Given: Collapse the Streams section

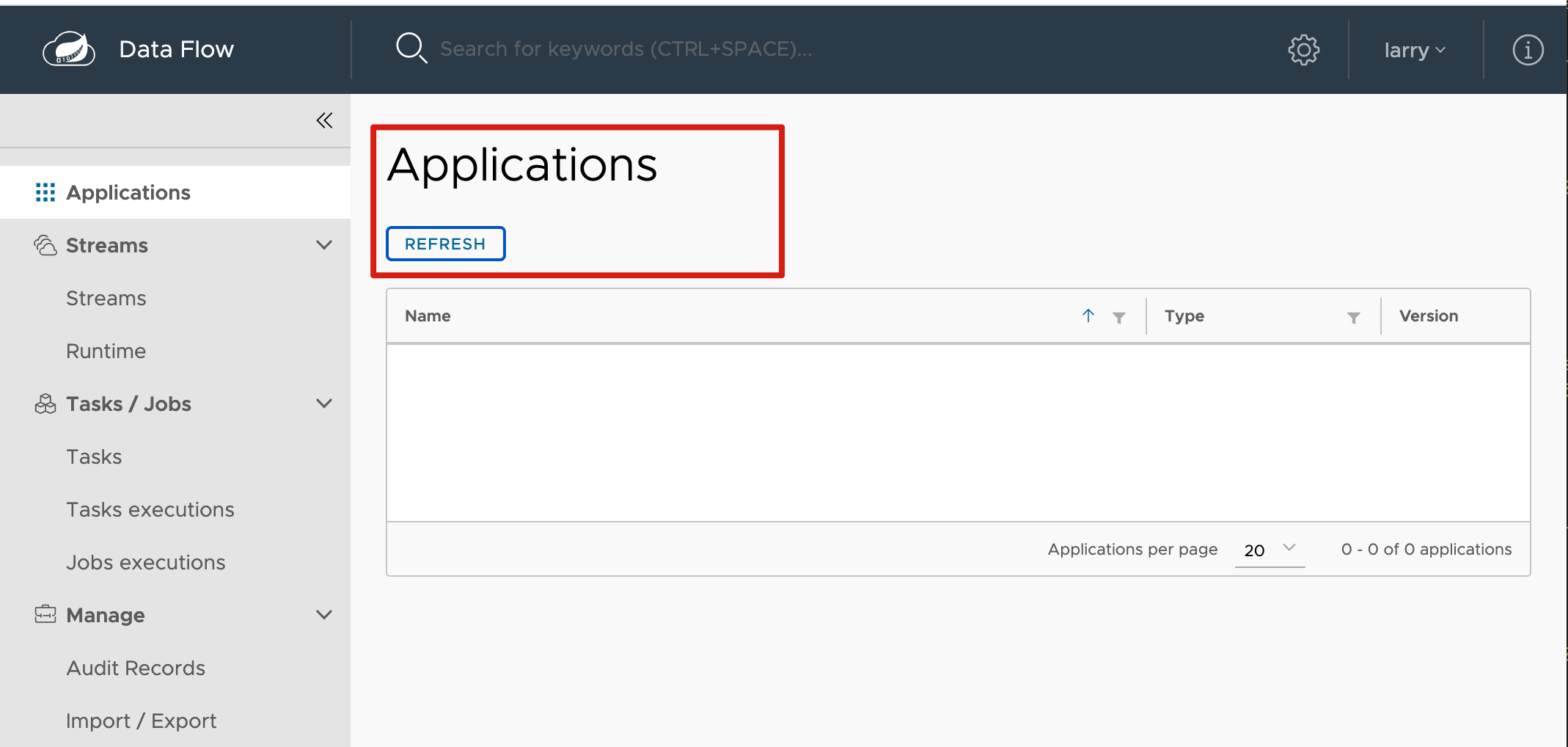Looking at the screenshot, I should (323, 245).
